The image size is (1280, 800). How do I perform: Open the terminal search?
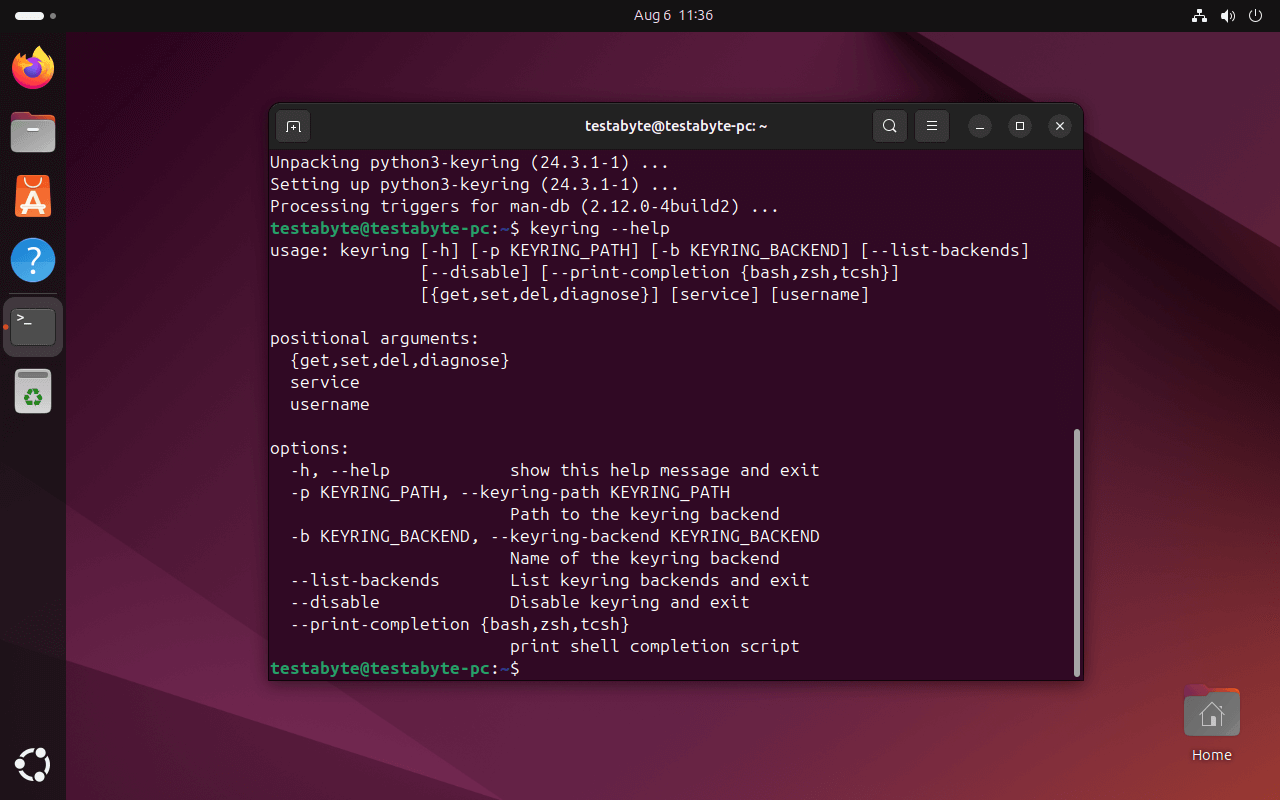pyautogui.click(x=889, y=126)
